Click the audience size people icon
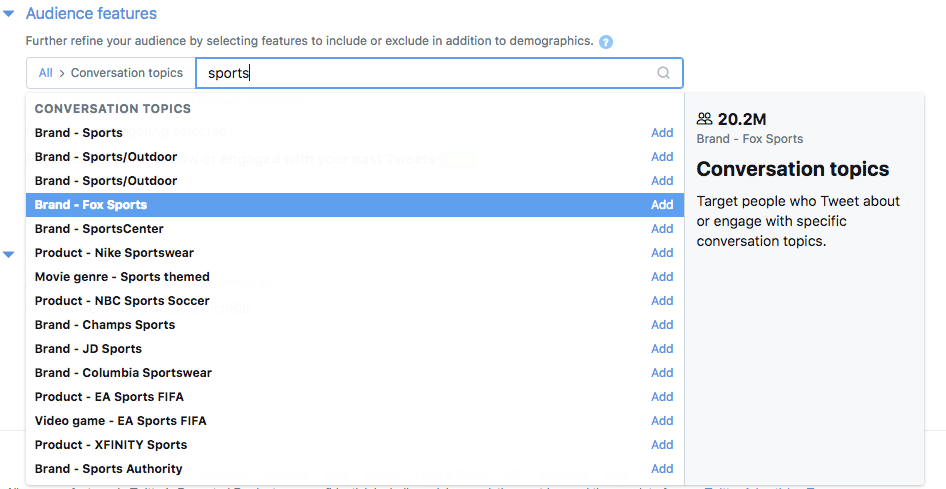This screenshot has width=946, height=489. [x=704, y=119]
